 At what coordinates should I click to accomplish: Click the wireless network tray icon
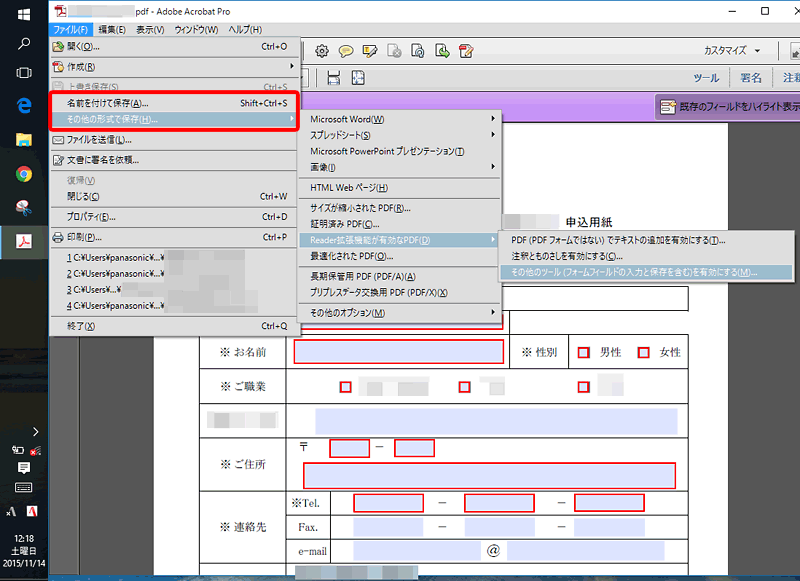(35, 451)
